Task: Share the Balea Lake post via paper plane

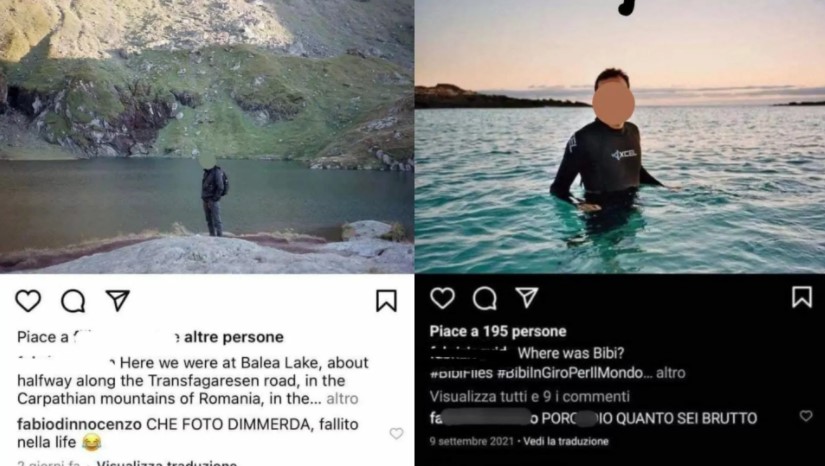Action: (x=117, y=300)
